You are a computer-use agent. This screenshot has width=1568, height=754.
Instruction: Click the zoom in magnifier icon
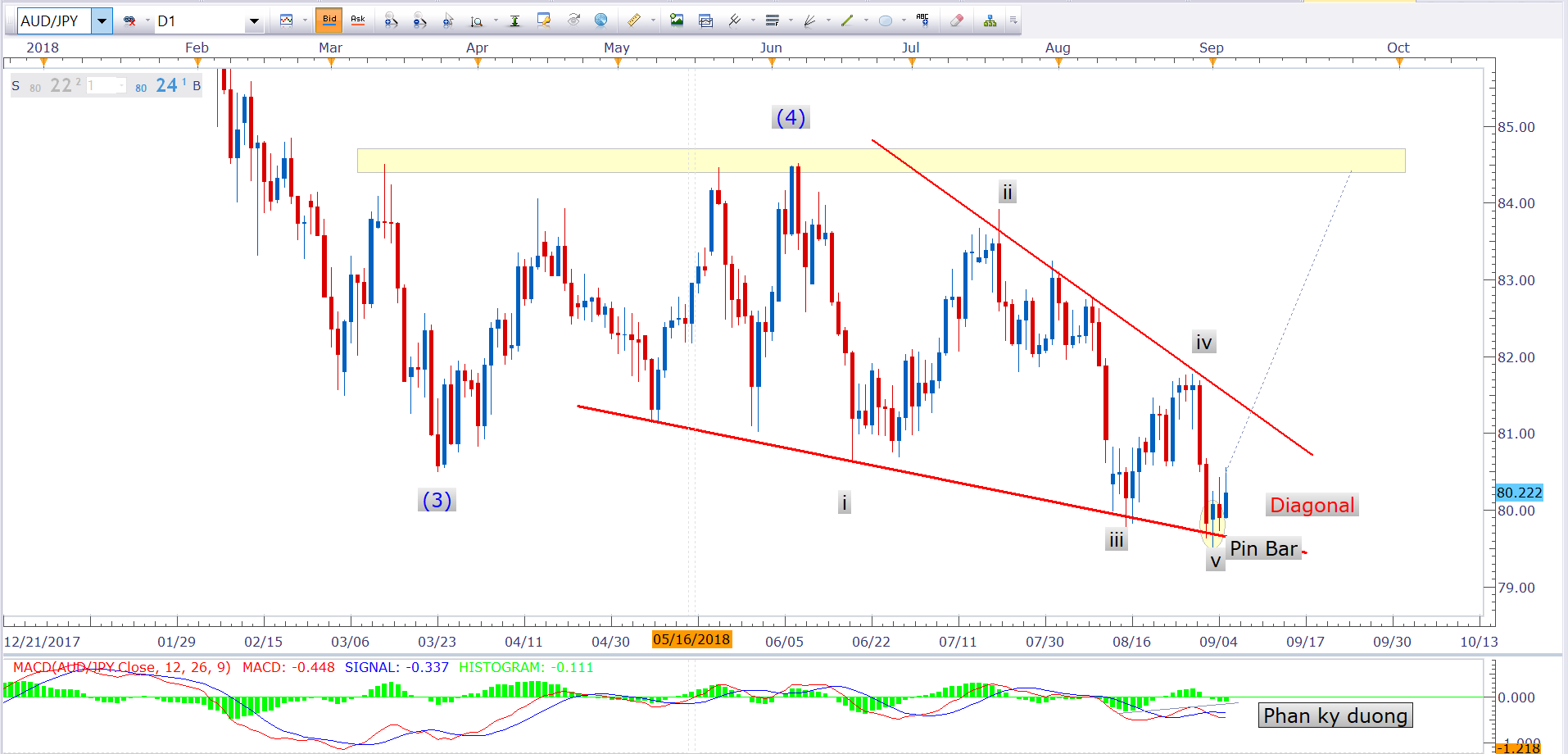(x=391, y=20)
